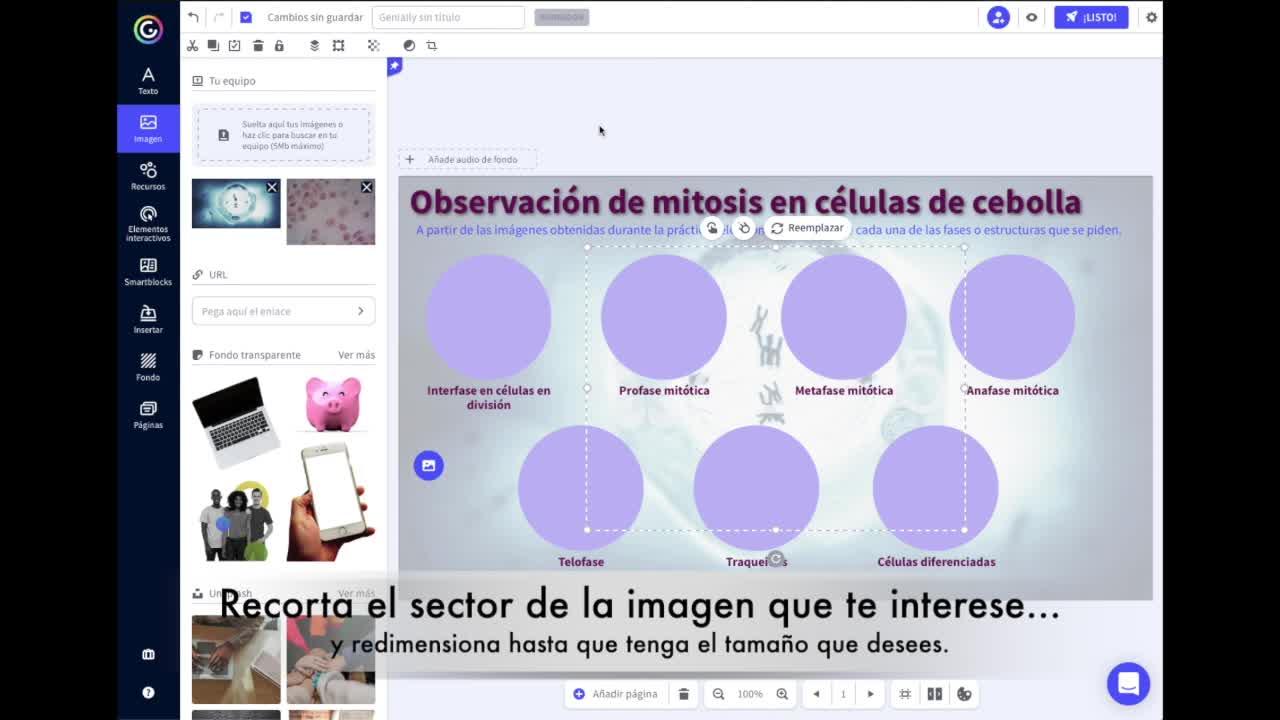The width and height of the screenshot is (1280, 720).
Task: Toggle the save status checkbox
Action: coord(246,17)
